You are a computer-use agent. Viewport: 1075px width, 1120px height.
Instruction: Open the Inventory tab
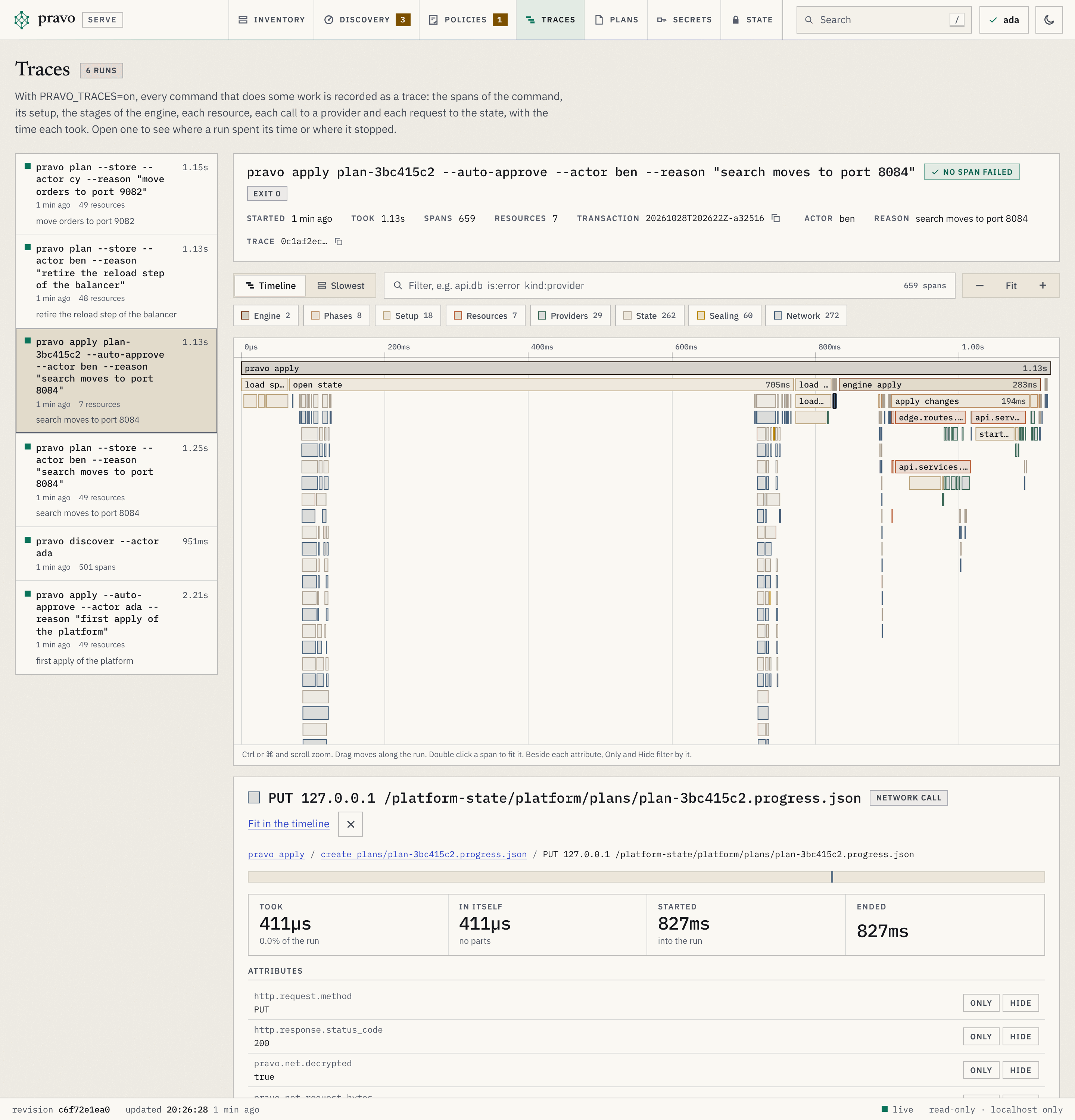[271, 20]
